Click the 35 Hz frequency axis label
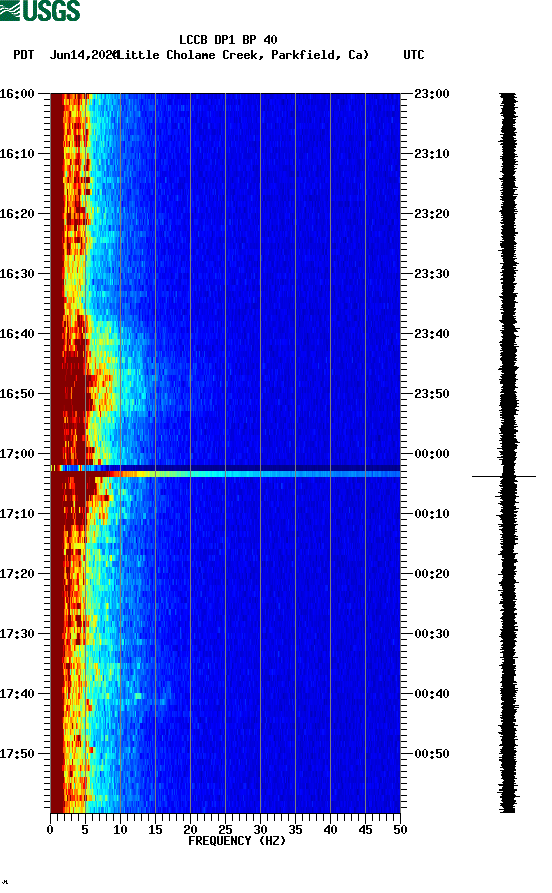 295,830
